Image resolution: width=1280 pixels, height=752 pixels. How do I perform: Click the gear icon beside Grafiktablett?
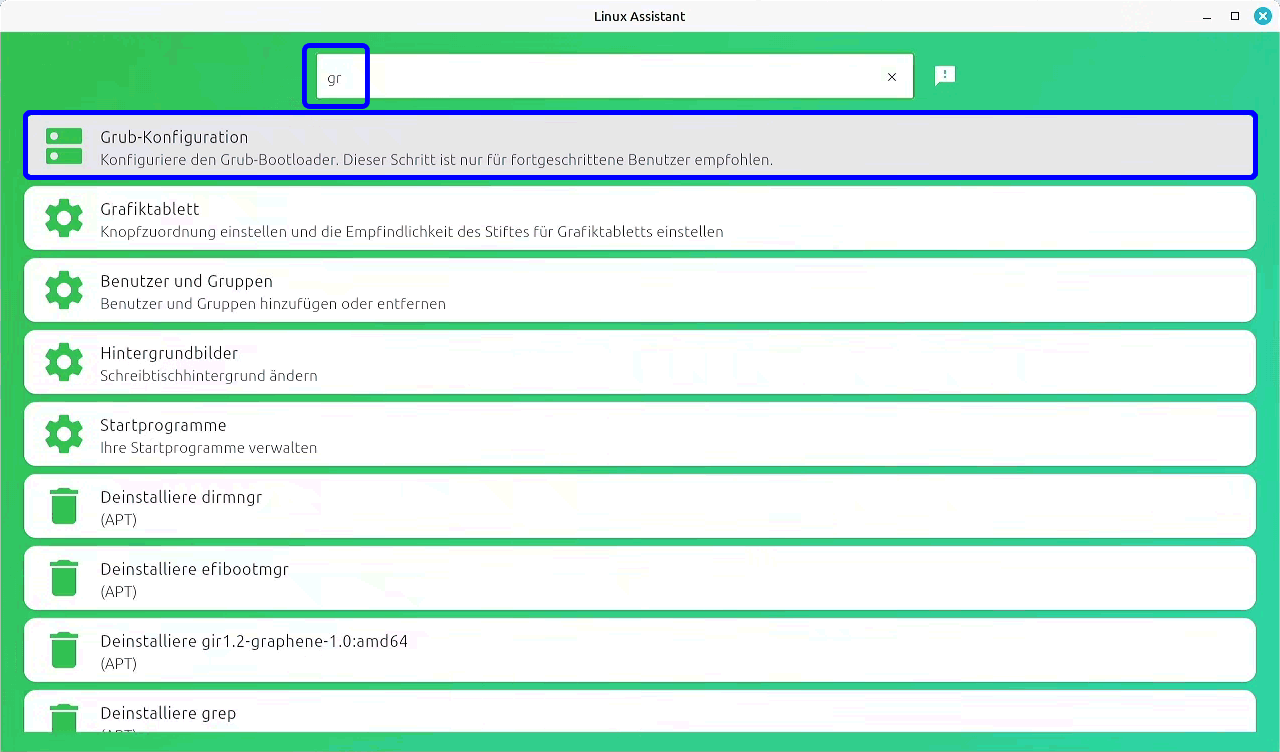(64, 218)
